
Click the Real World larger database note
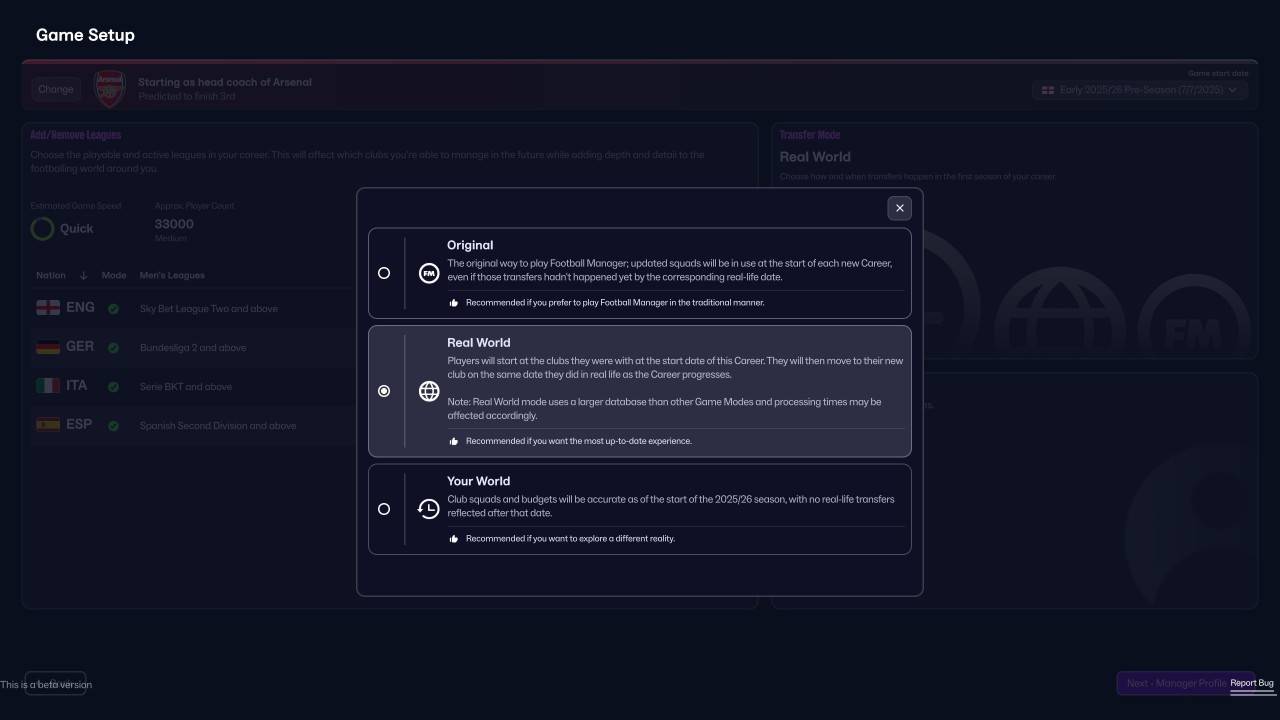tap(664, 408)
